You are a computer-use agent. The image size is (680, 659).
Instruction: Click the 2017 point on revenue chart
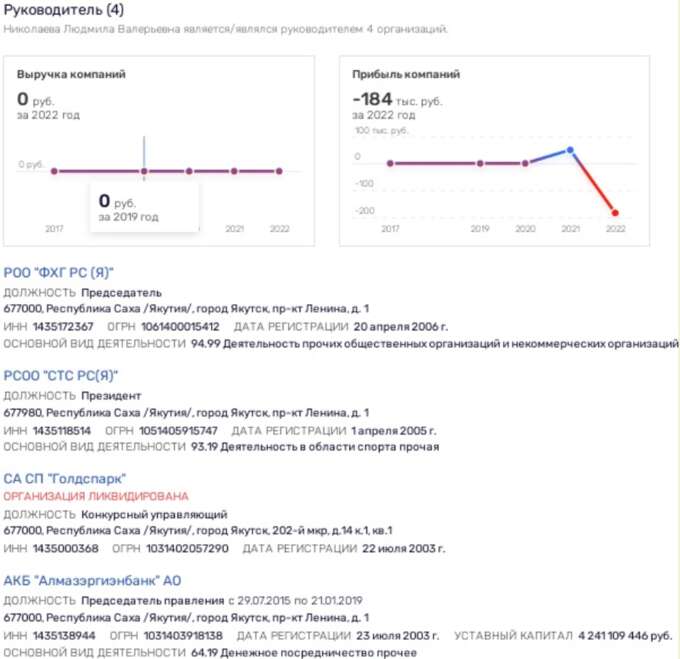(54, 171)
